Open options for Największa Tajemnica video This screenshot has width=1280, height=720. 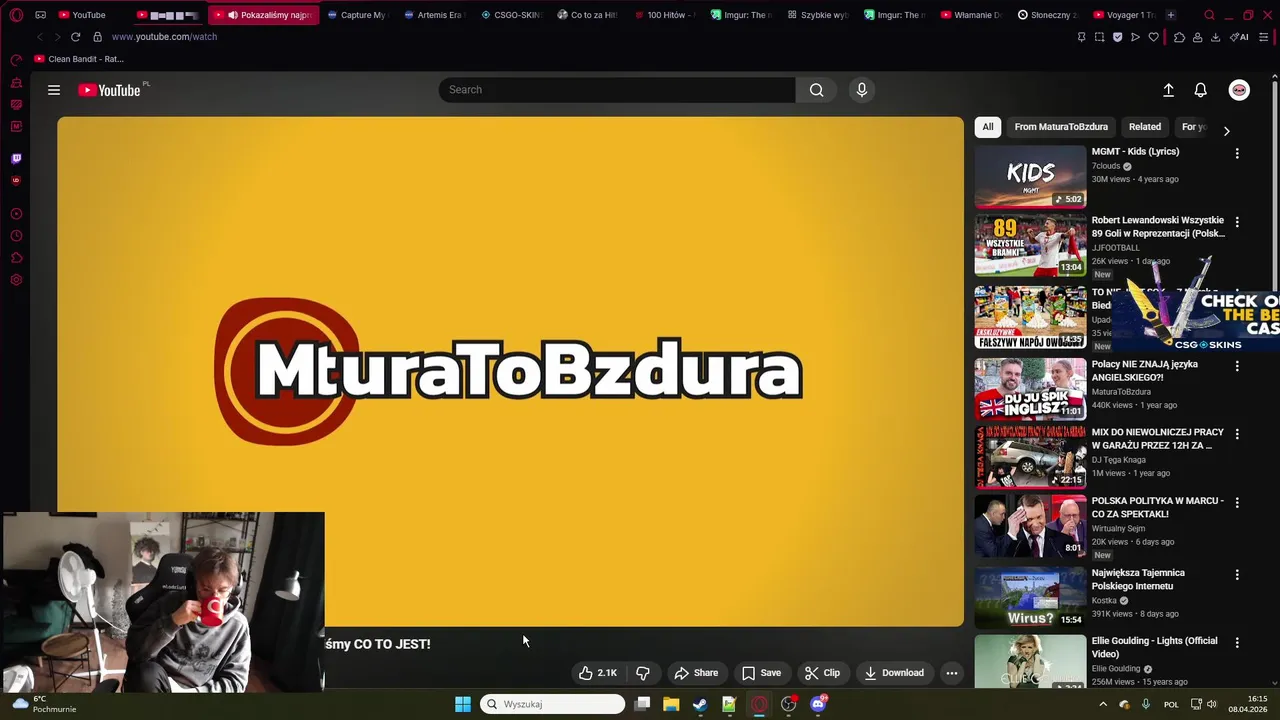point(1237,574)
